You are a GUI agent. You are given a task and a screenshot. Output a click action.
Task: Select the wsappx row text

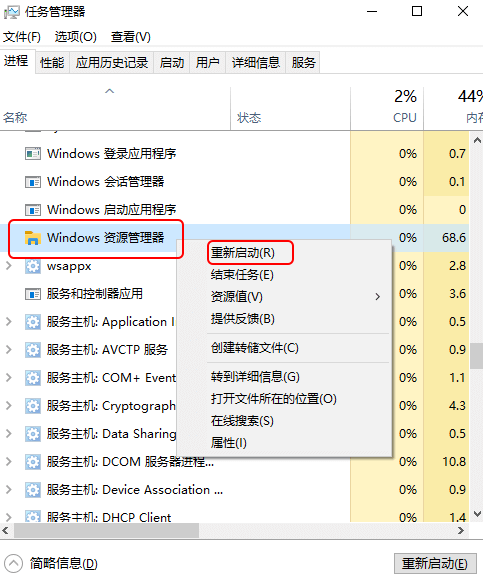pos(69,266)
